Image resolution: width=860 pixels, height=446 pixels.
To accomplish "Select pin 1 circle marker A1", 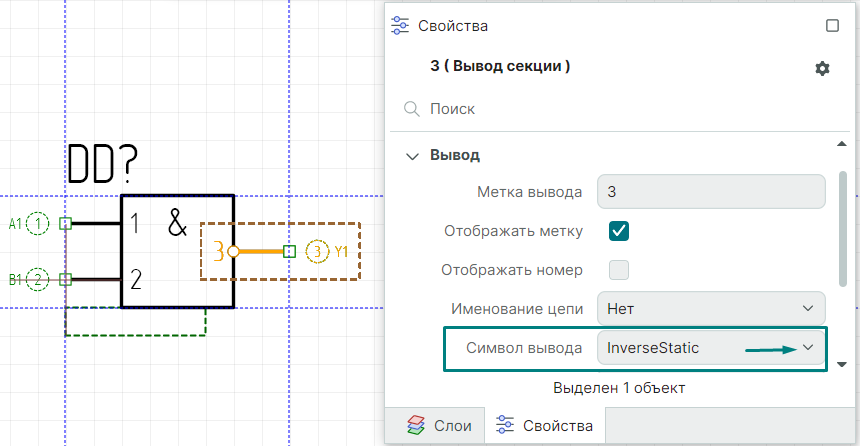I will click(x=37, y=224).
